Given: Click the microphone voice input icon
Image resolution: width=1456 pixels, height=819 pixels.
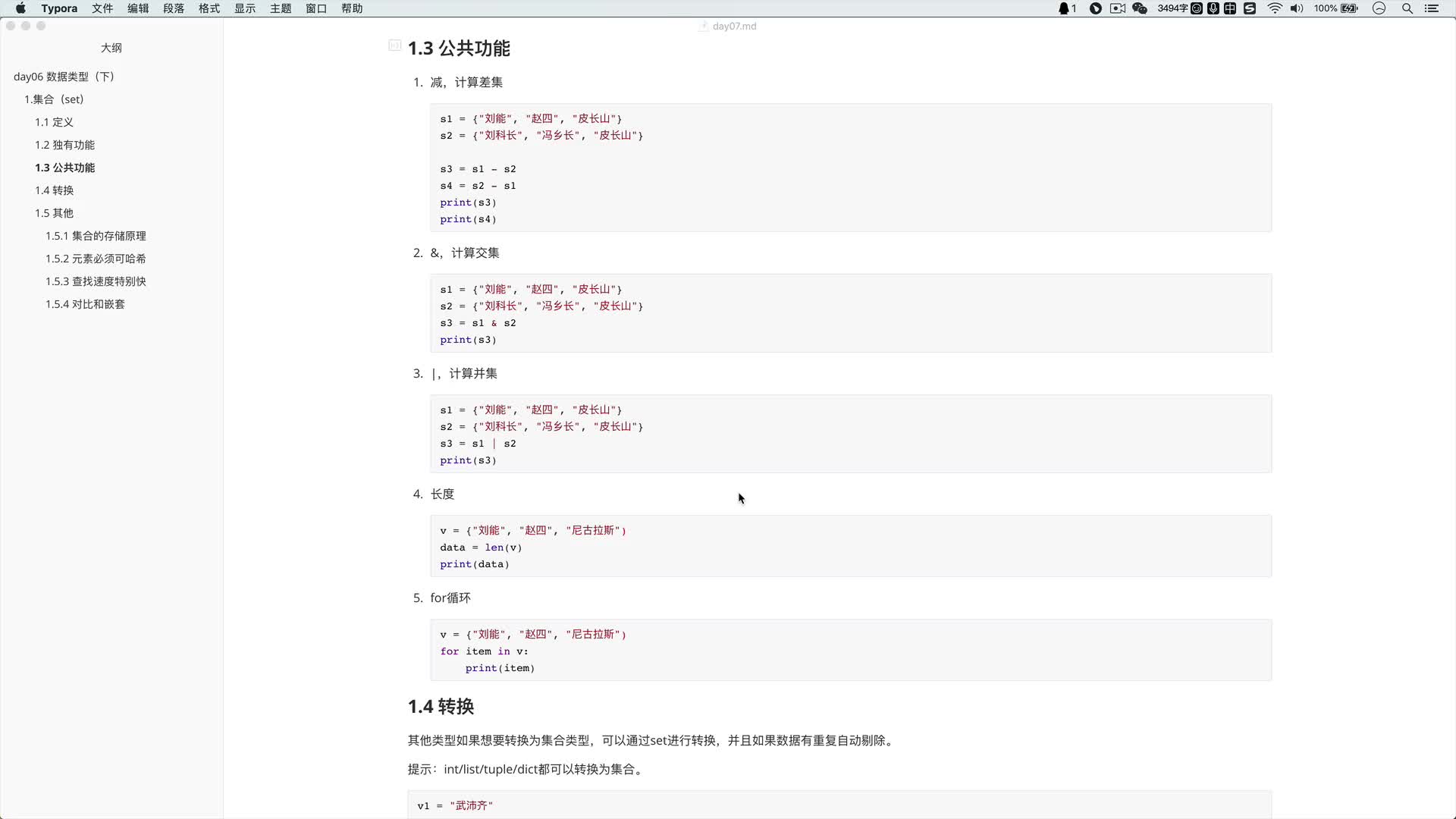Looking at the screenshot, I should tap(1213, 8).
